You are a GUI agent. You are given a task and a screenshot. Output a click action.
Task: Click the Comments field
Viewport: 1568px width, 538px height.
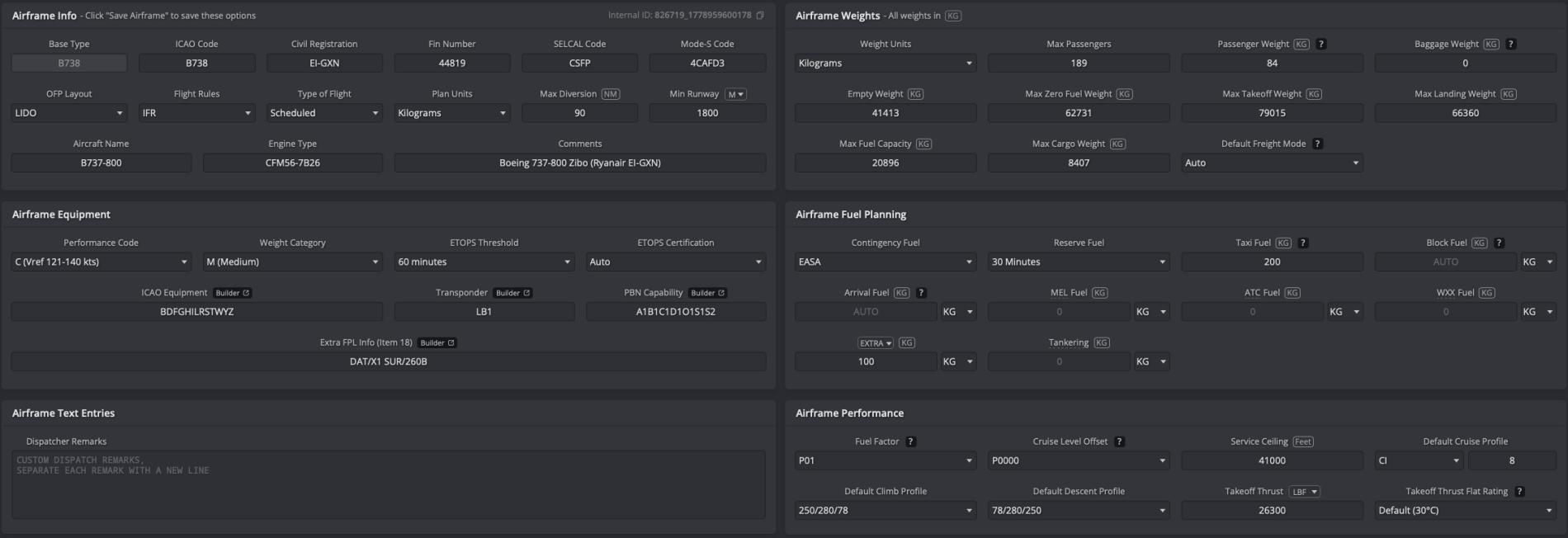click(x=579, y=163)
